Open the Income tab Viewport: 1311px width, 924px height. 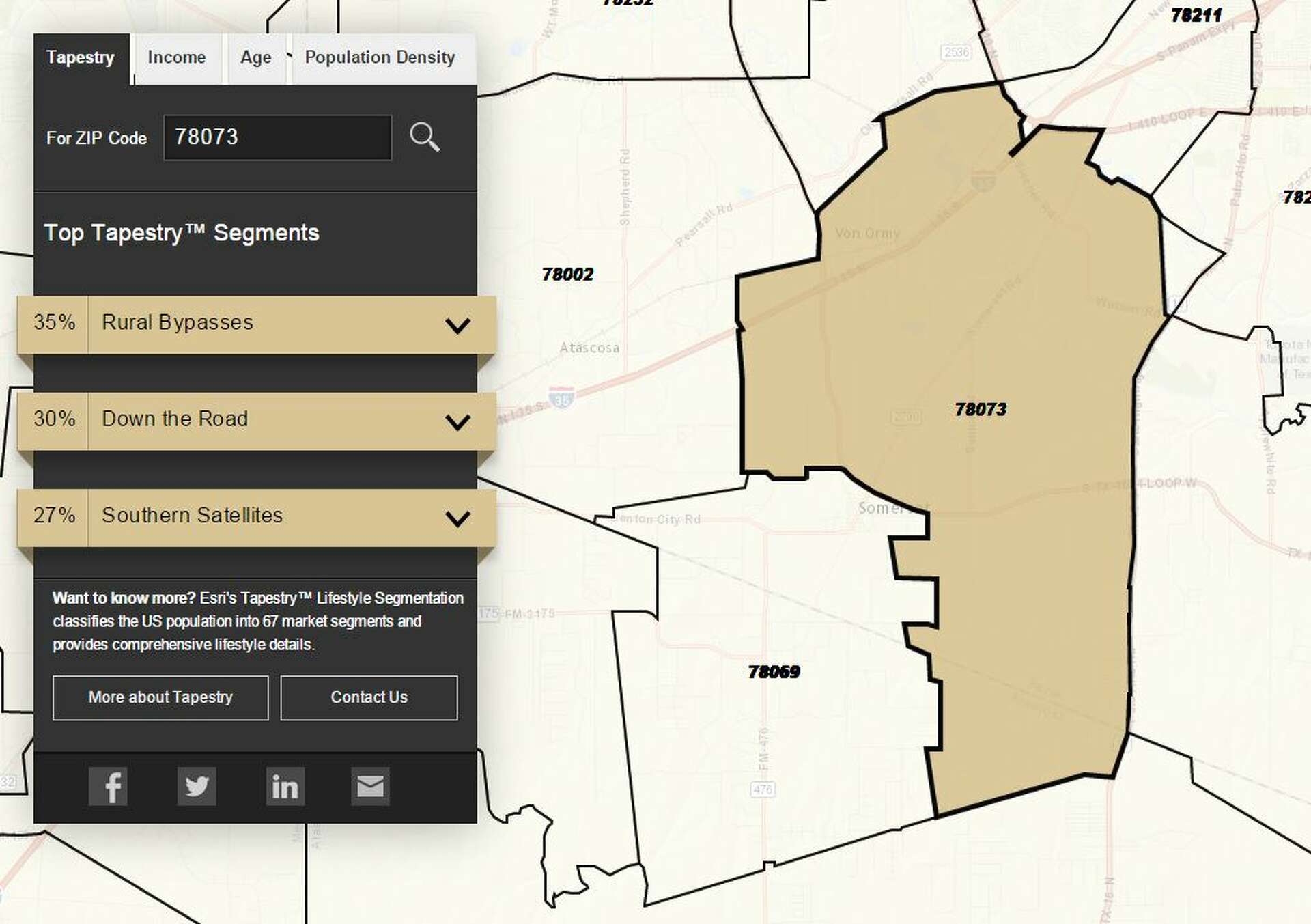coord(177,58)
